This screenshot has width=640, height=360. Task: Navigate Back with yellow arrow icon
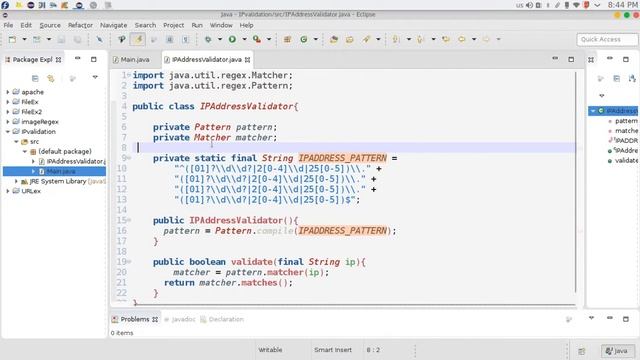462,39
